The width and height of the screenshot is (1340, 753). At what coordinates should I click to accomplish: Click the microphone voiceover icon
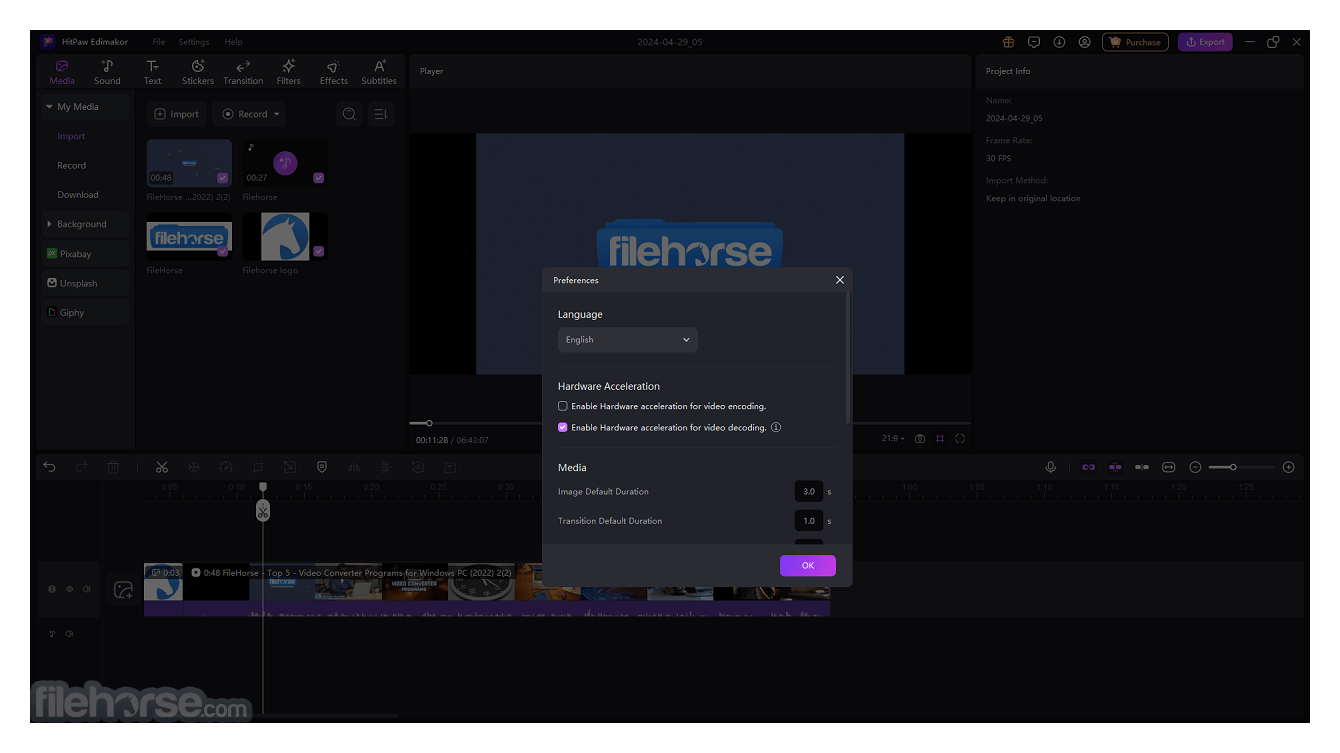(1050, 467)
